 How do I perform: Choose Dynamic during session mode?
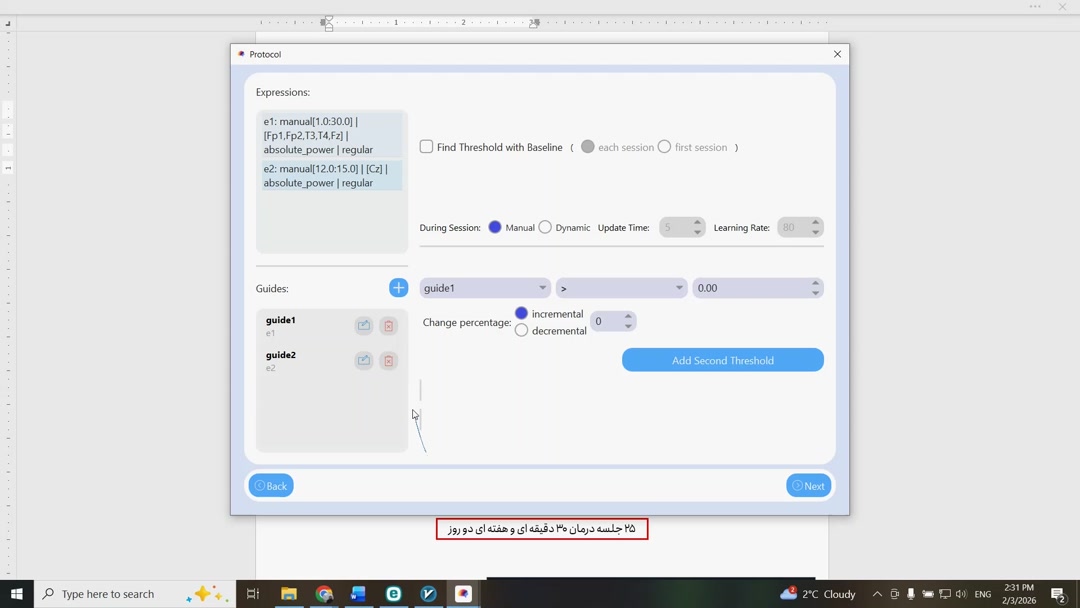[x=545, y=227]
